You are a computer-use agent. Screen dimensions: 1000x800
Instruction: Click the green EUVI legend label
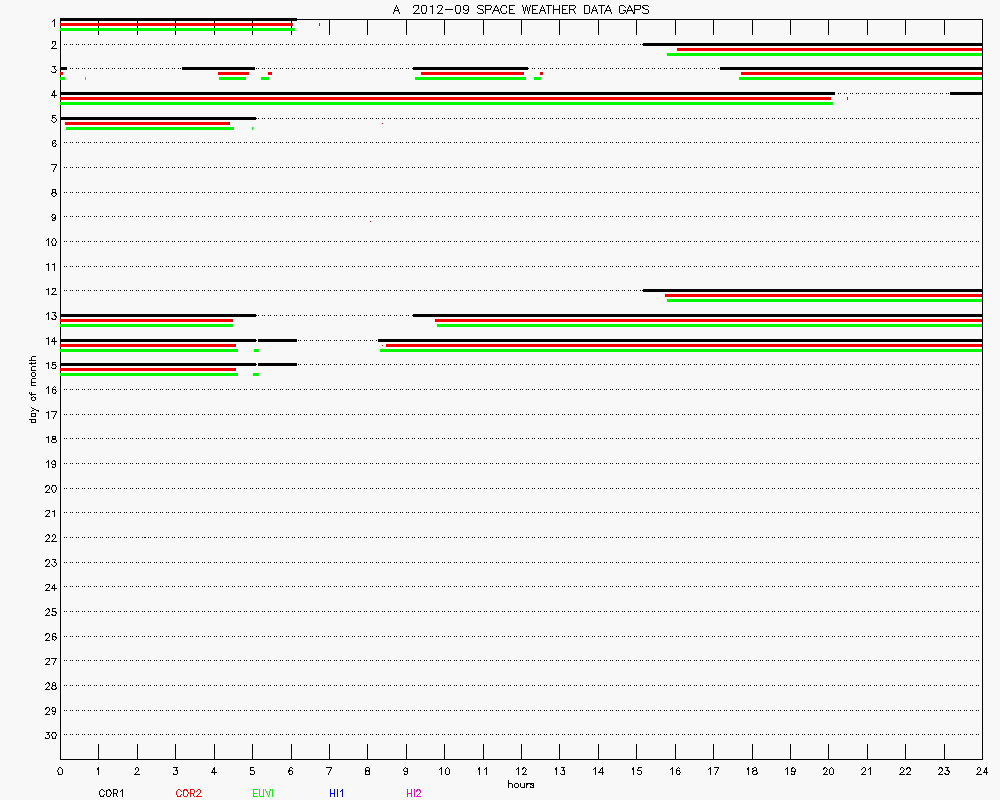coord(264,793)
